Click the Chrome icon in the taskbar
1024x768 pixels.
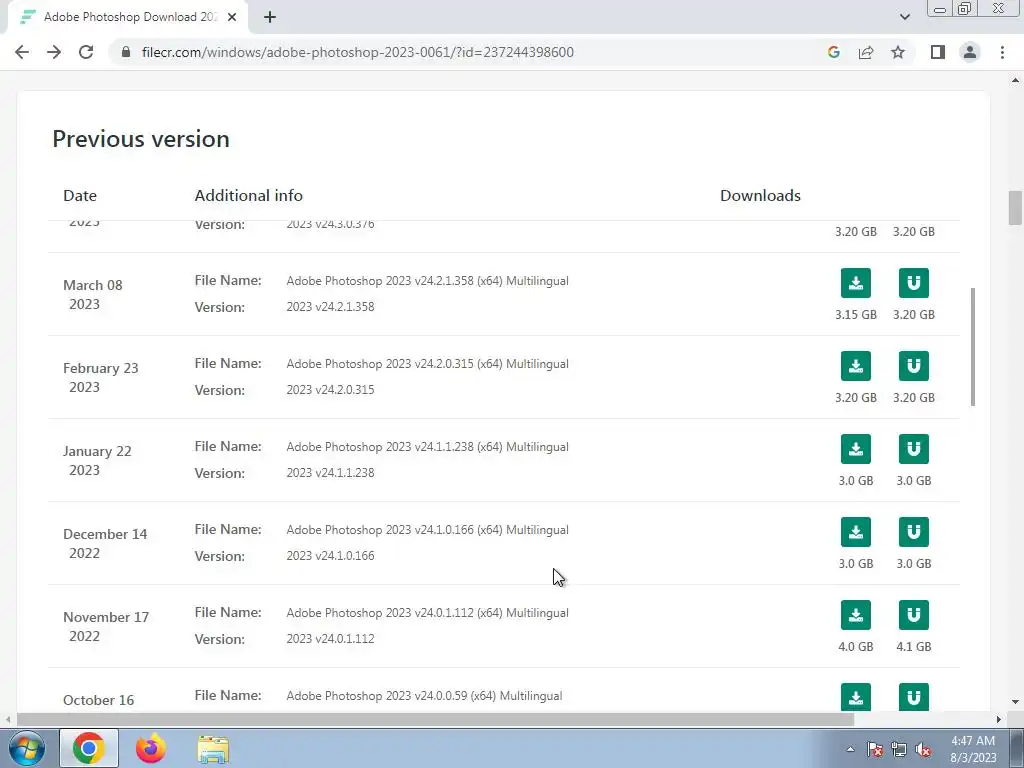(89, 748)
